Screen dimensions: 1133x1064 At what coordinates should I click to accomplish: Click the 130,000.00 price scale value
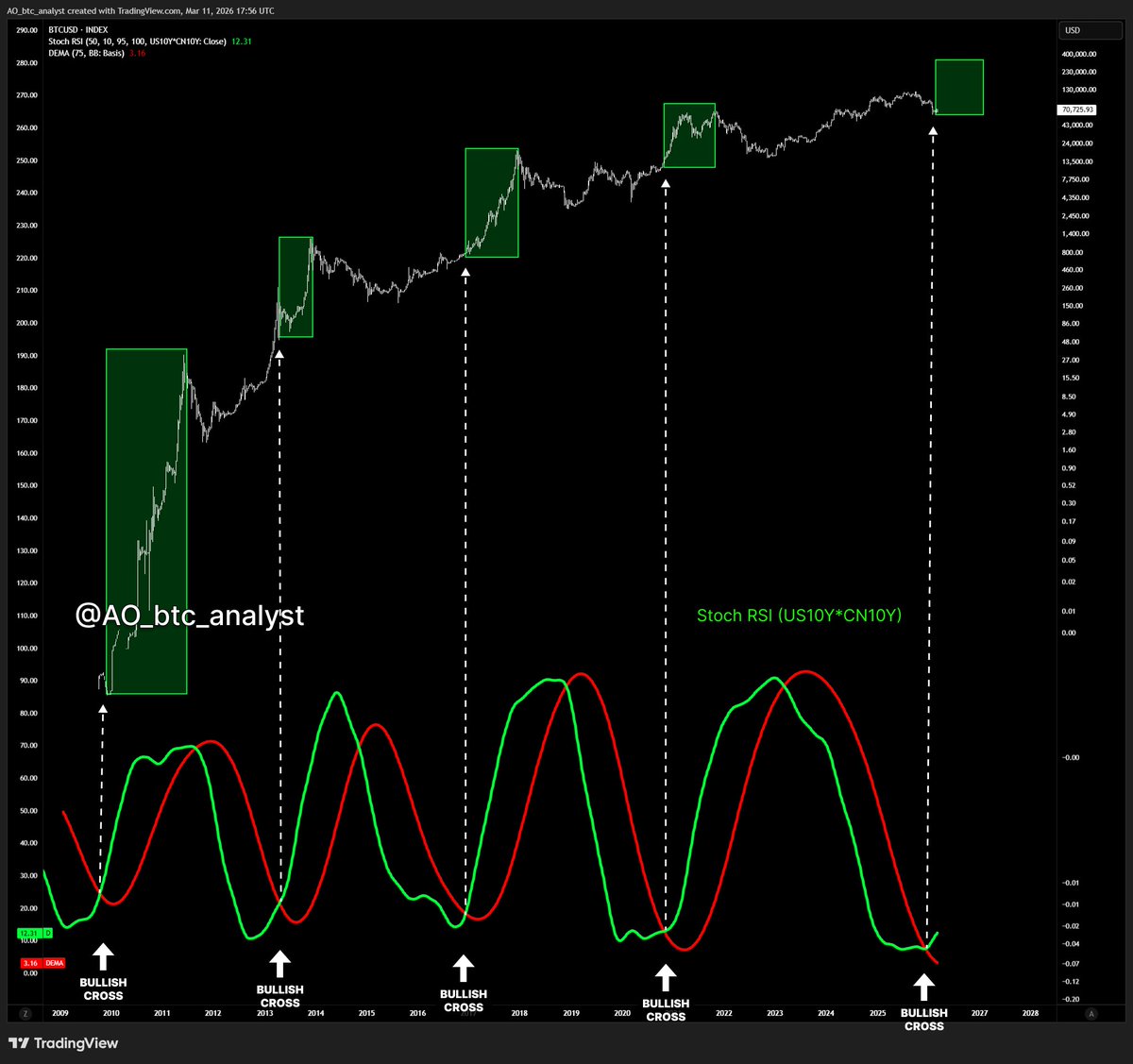click(x=1078, y=90)
